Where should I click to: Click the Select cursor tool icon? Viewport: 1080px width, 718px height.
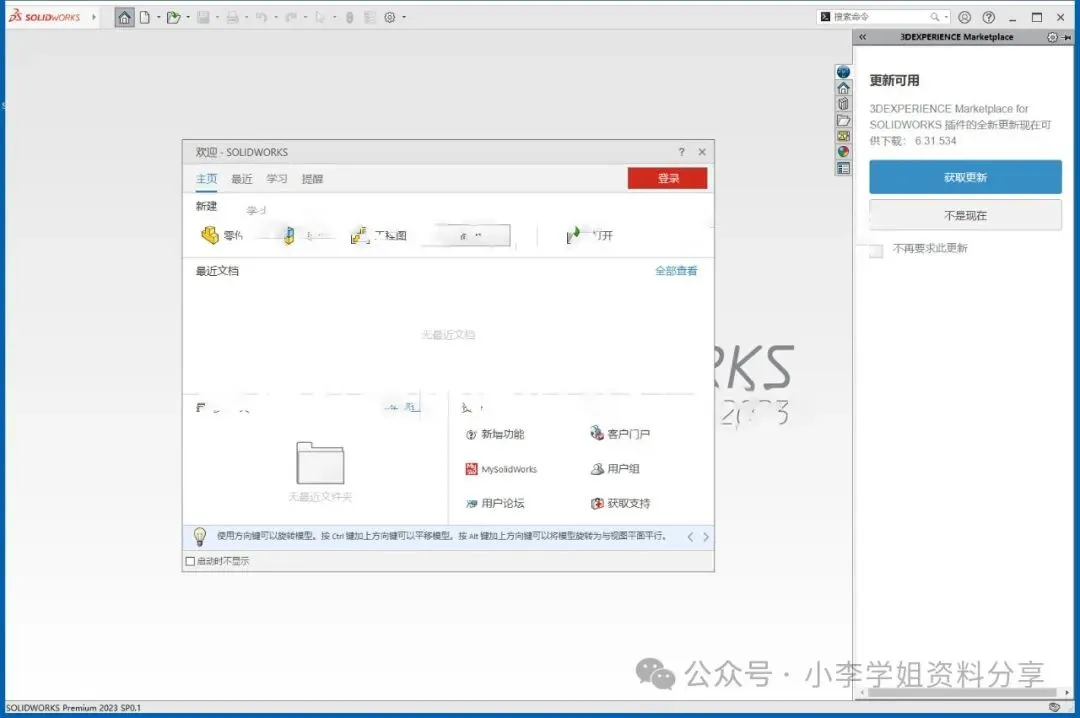tap(320, 17)
